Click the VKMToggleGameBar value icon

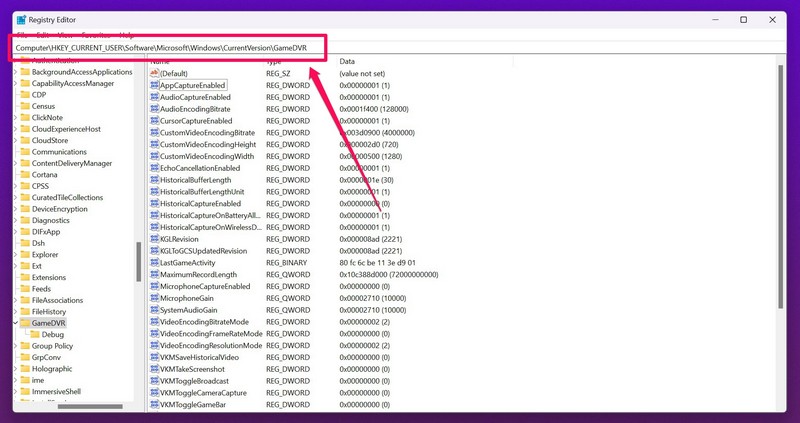(x=154, y=404)
